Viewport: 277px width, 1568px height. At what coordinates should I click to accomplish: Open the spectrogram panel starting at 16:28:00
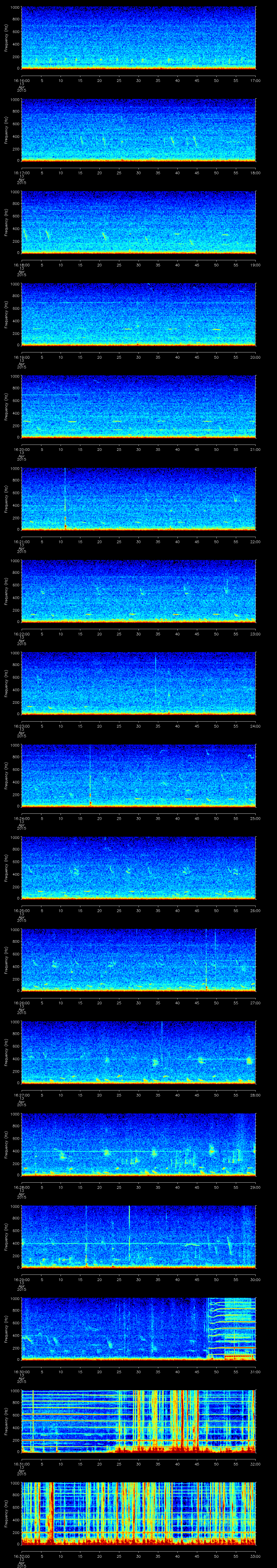tap(138, 1144)
